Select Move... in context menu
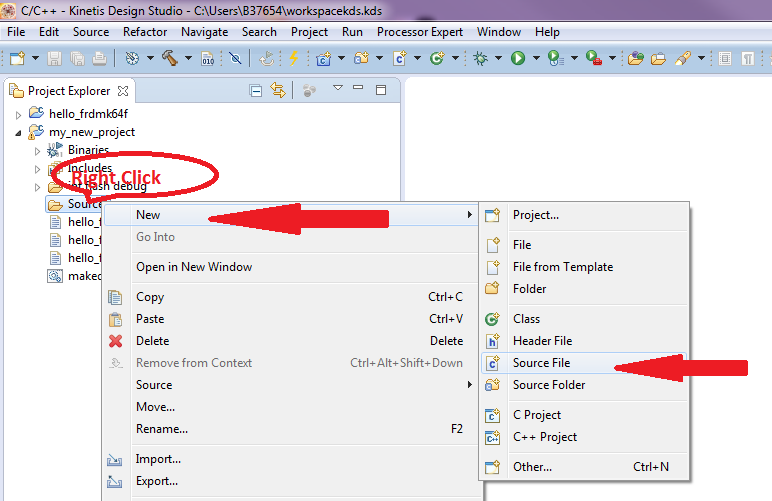 [291, 407]
